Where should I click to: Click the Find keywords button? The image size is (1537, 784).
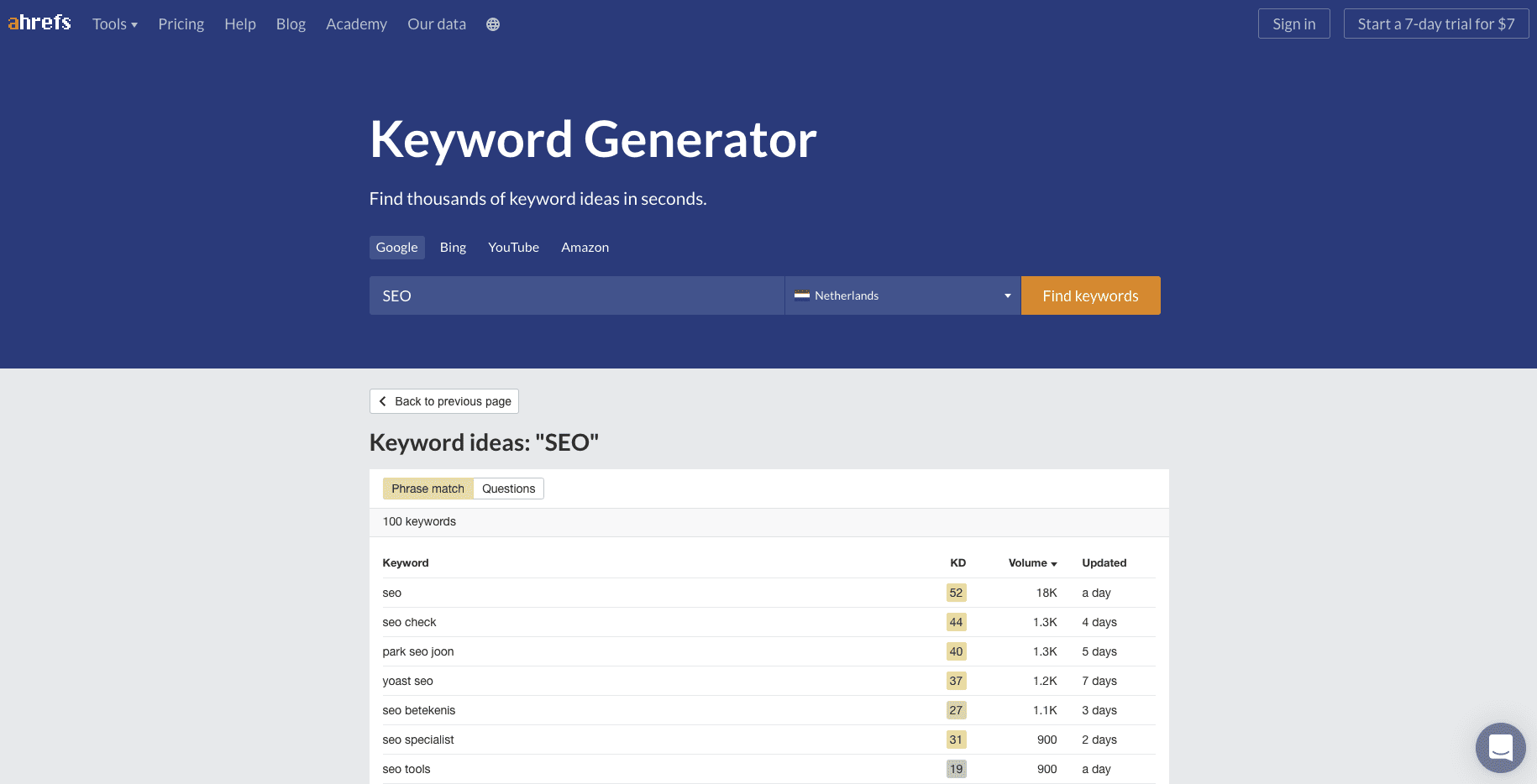pos(1091,295)
